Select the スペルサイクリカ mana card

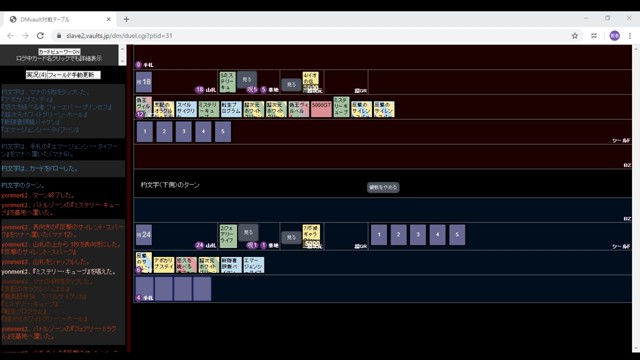coord(187,109)
